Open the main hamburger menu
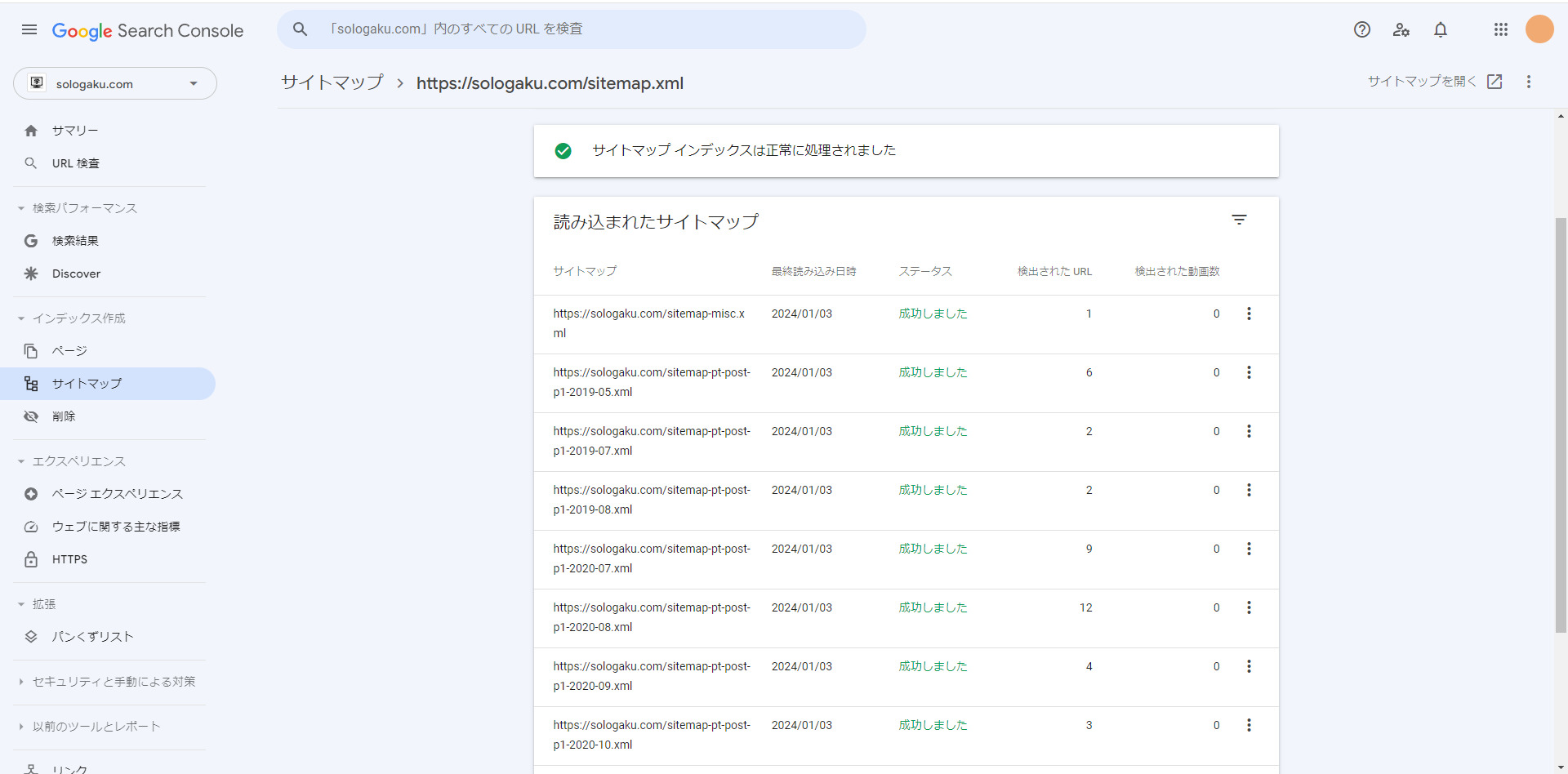Image resolution: width=1568 pixels, height=774 pixels. point(29,30)
